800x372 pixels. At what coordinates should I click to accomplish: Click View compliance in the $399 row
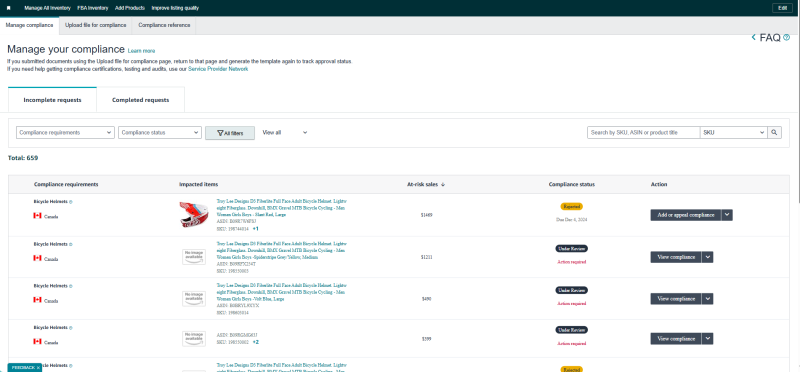click(676, 338)
